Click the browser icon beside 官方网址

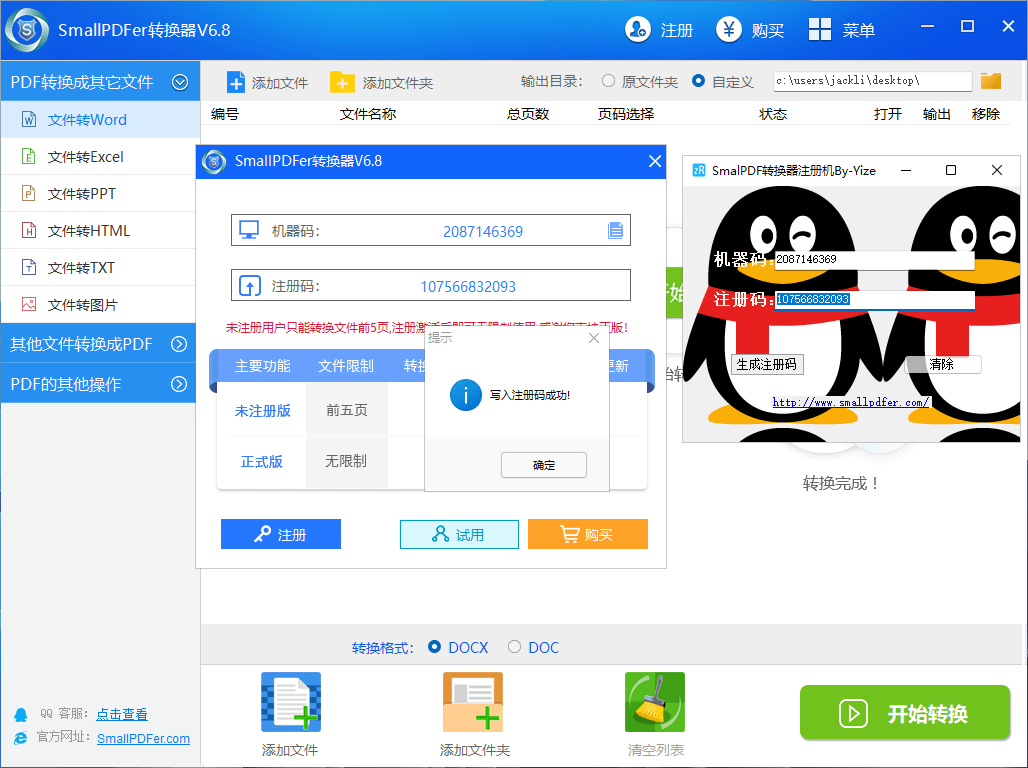pos(21,738)
